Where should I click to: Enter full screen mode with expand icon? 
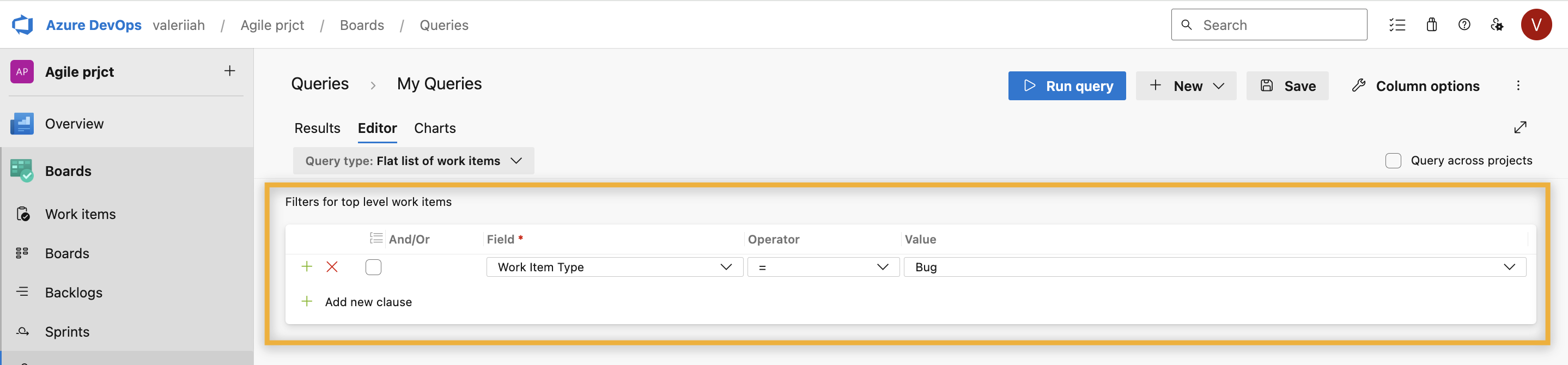tap(1520, 127)
